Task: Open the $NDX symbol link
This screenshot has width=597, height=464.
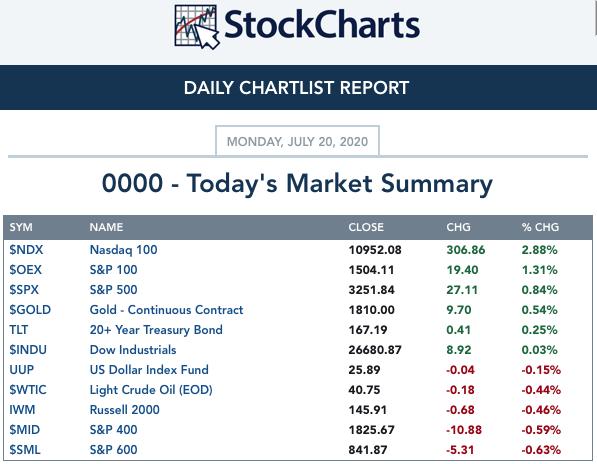Action: [x=26, y=250]
